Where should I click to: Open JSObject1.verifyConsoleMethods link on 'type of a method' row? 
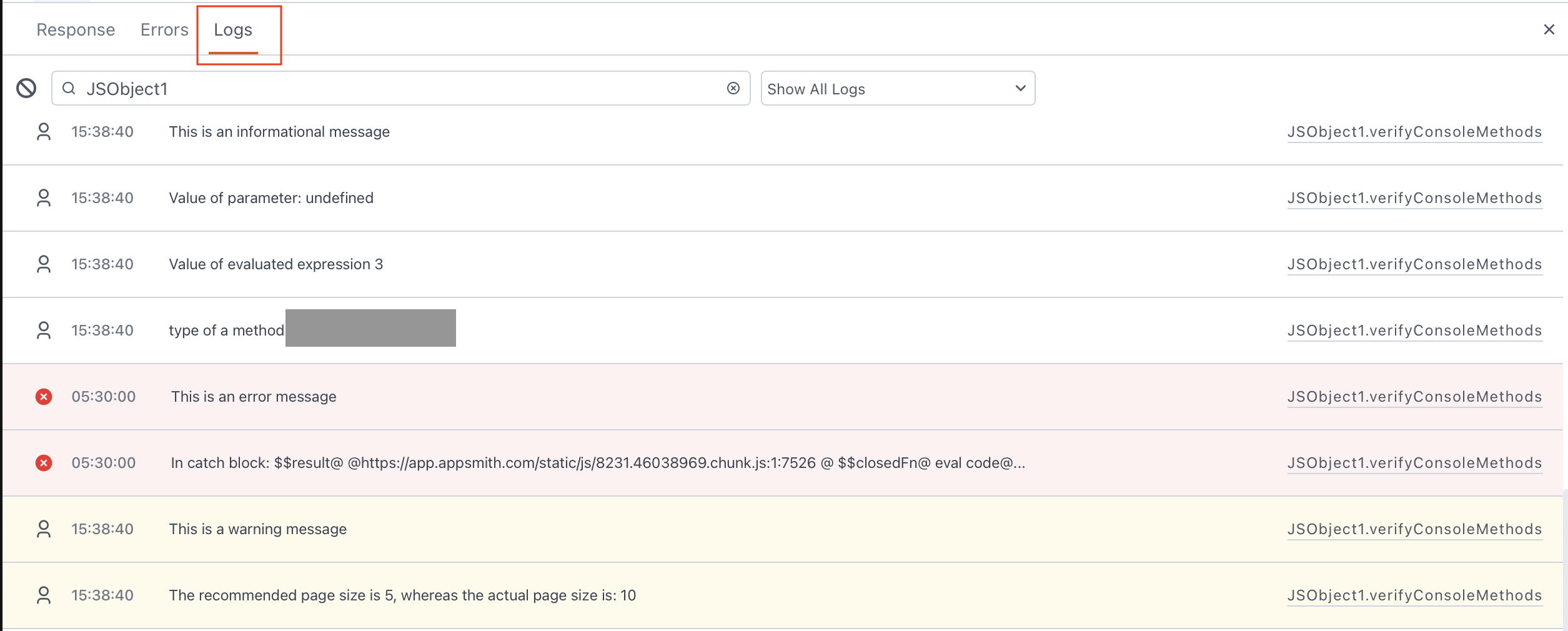pos(1414,330)
